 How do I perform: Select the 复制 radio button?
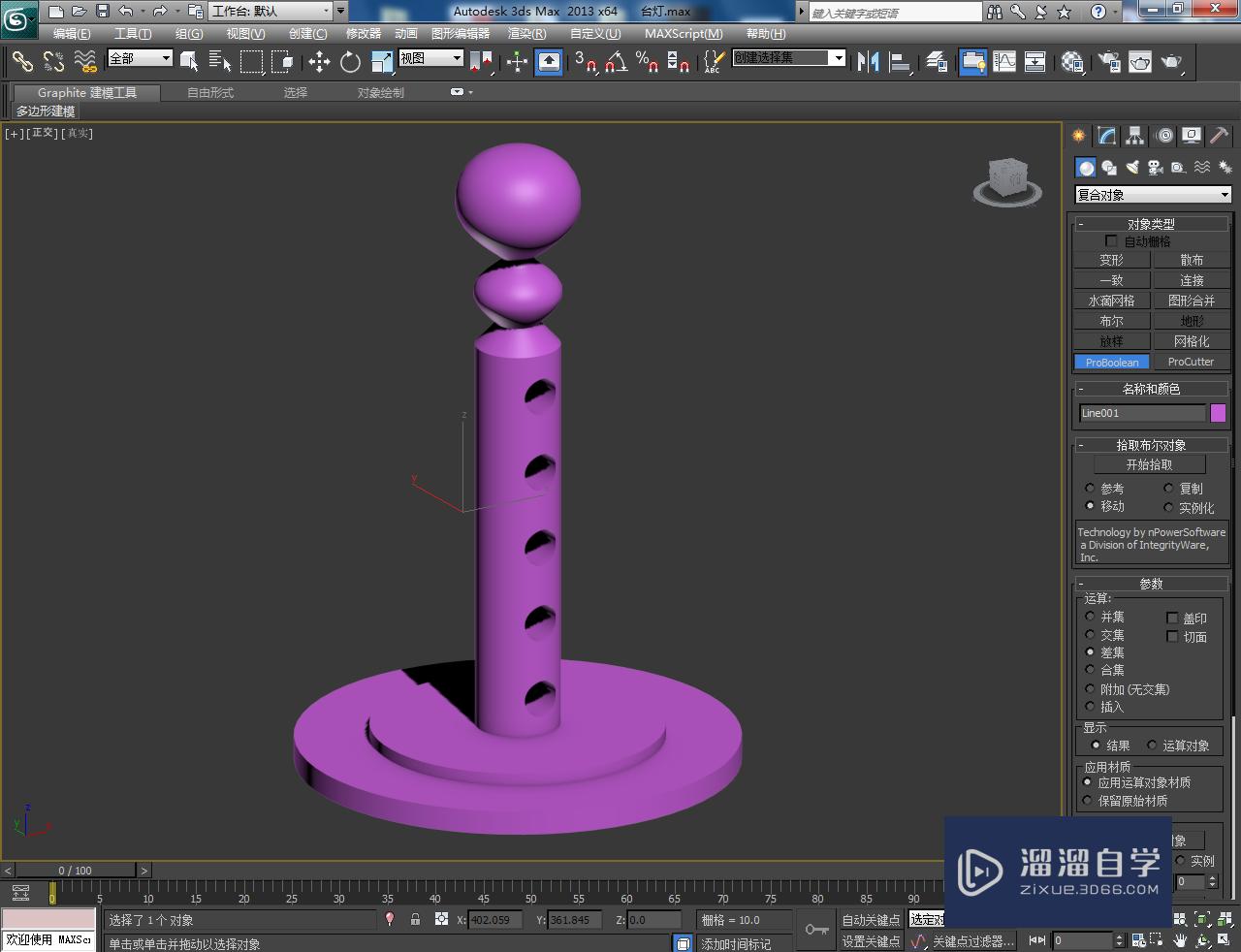(x=1168, y=488)
